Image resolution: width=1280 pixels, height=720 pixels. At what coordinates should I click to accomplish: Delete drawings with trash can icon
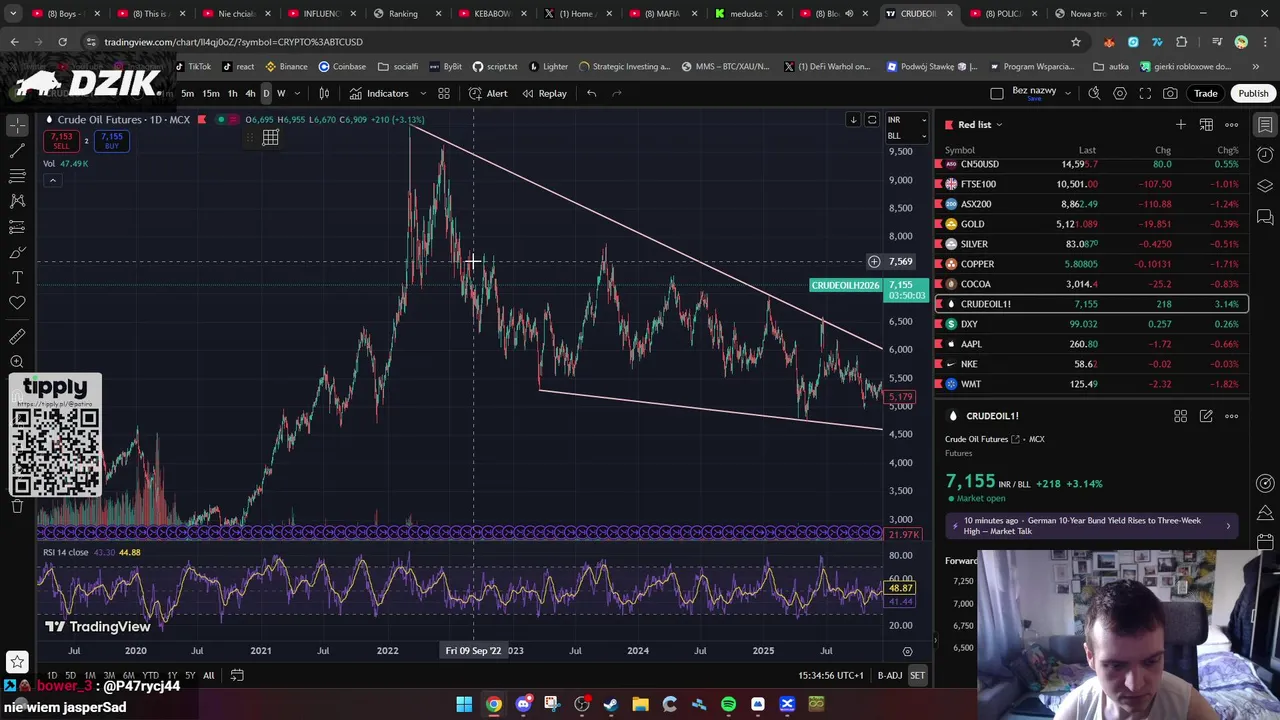[17, 506]
